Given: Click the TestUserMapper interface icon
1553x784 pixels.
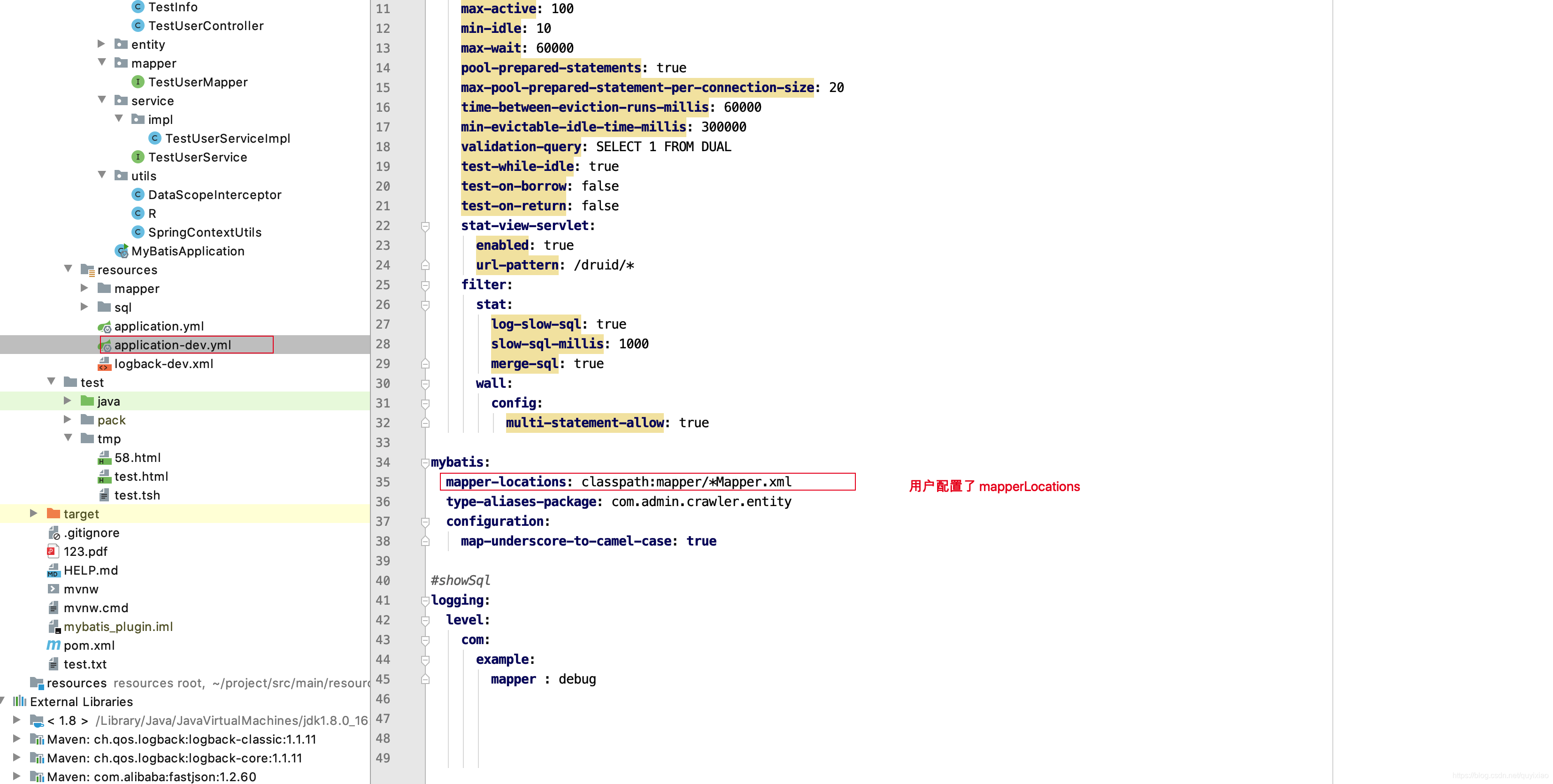Looking at the screenshot, I should coord(138,81).
